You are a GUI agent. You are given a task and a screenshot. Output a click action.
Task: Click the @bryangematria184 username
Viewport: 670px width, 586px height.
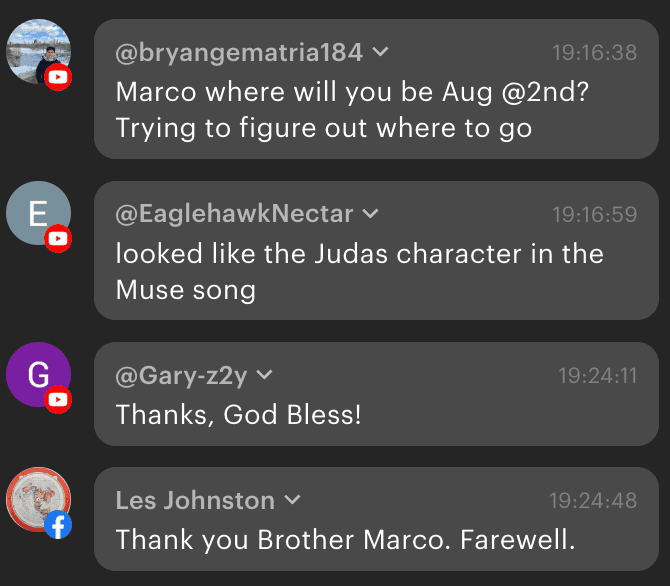(240, 52)
